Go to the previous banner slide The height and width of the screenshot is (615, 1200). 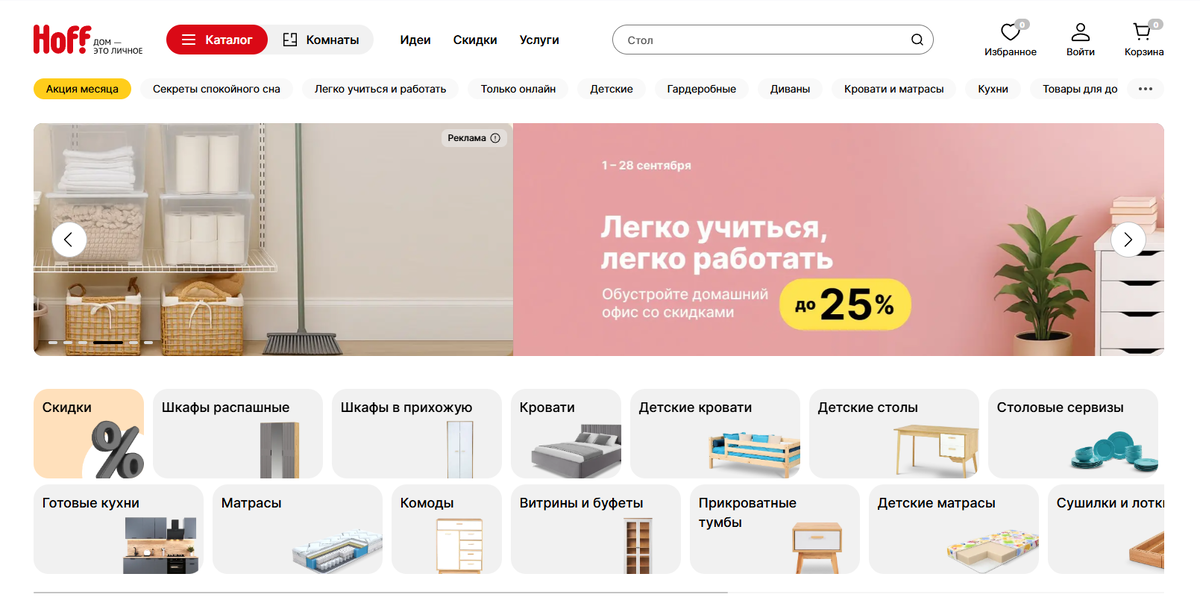coord(69,239)
